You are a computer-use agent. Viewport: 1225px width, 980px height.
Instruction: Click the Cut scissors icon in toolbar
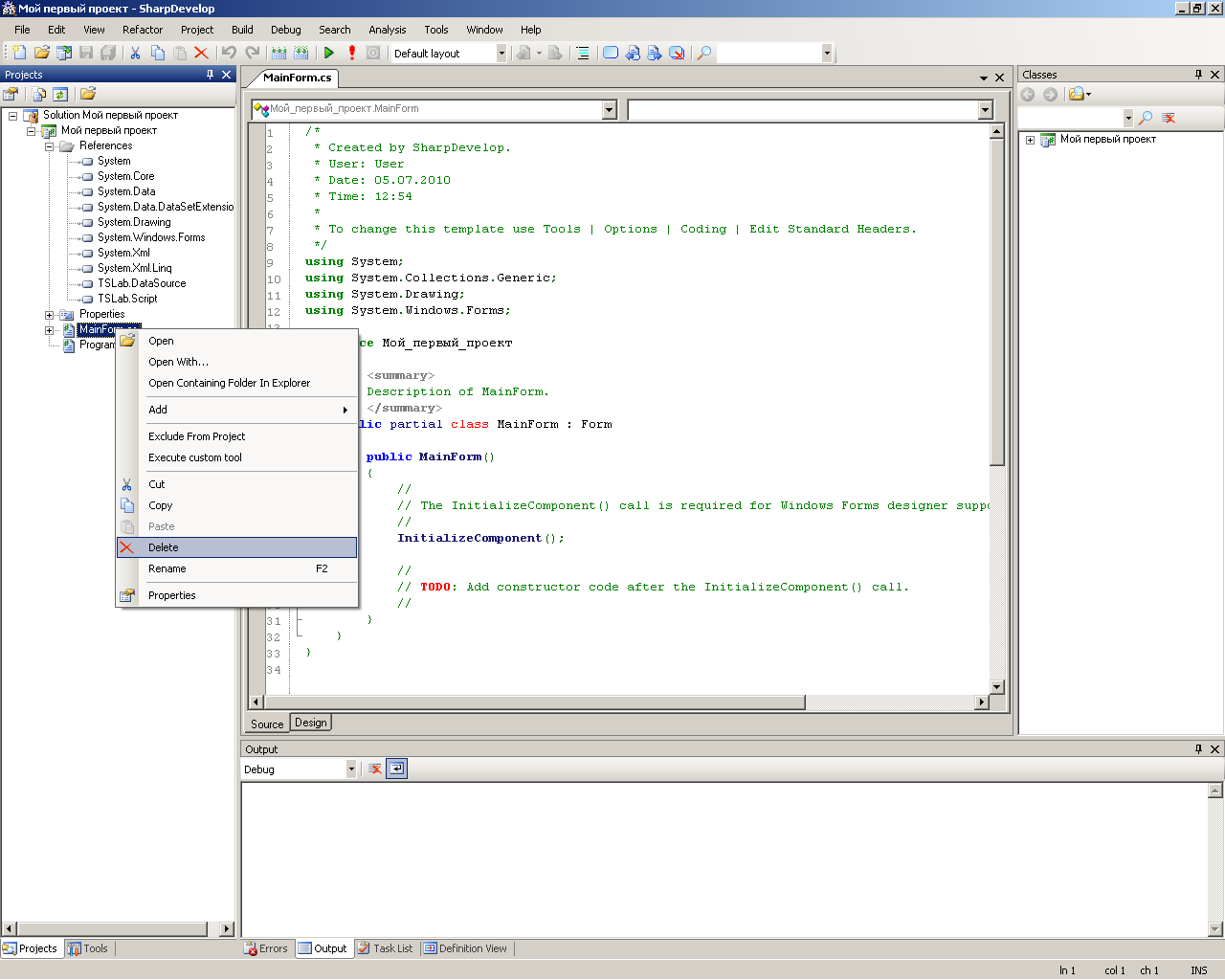pyautogui.click(x=135, y=54)
